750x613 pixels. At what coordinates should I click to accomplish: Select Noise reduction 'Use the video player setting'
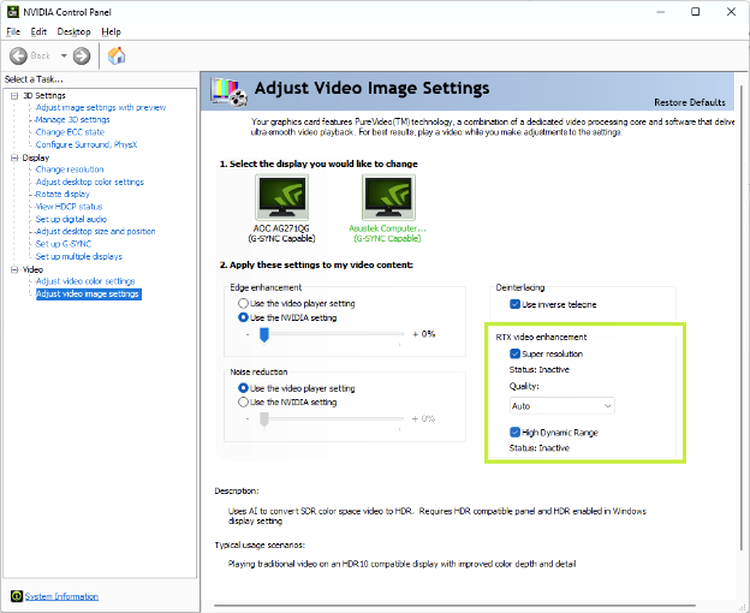pos(243,388)
